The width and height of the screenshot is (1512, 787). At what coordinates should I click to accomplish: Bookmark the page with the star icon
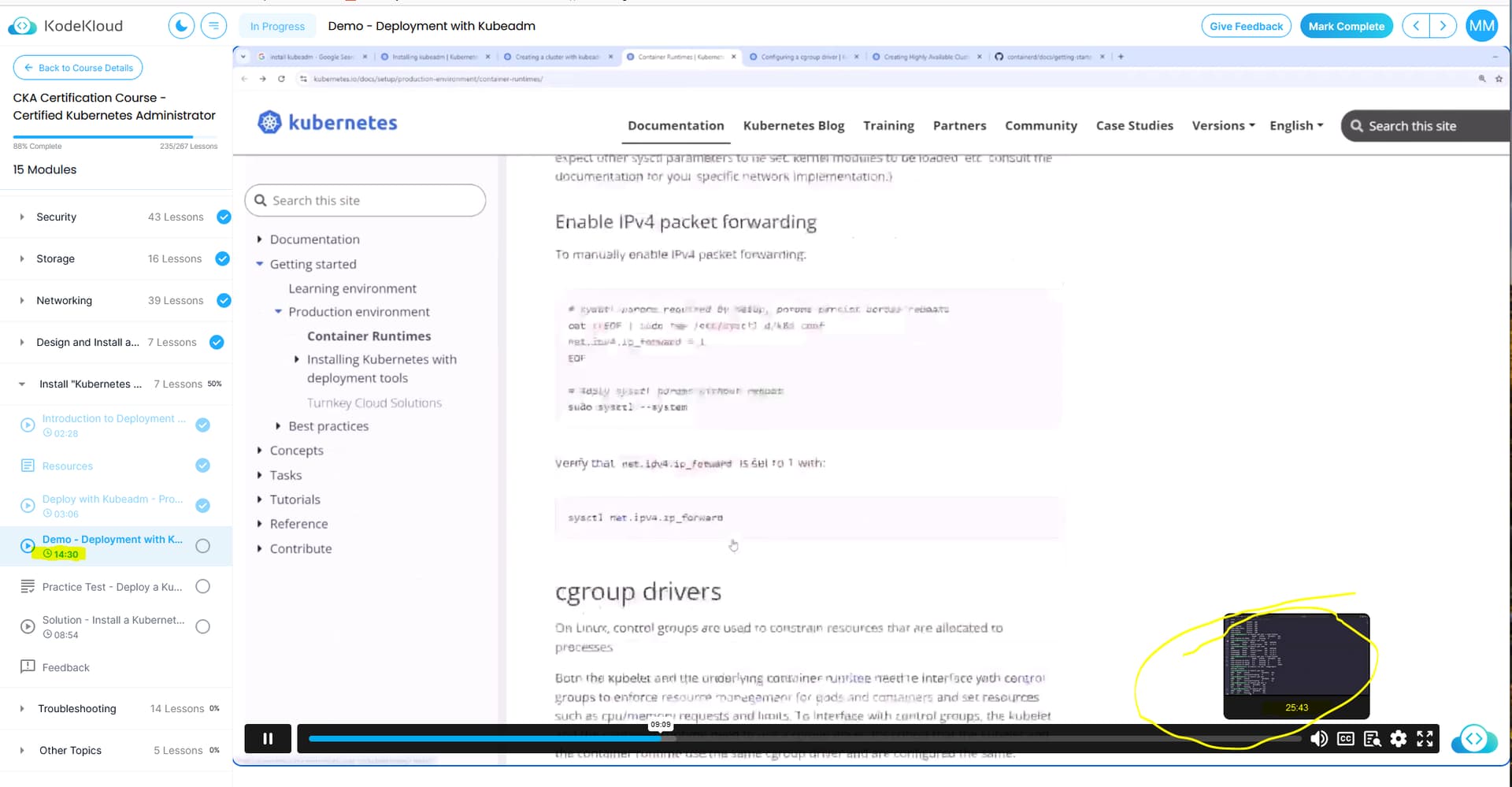click(1499, 79)
